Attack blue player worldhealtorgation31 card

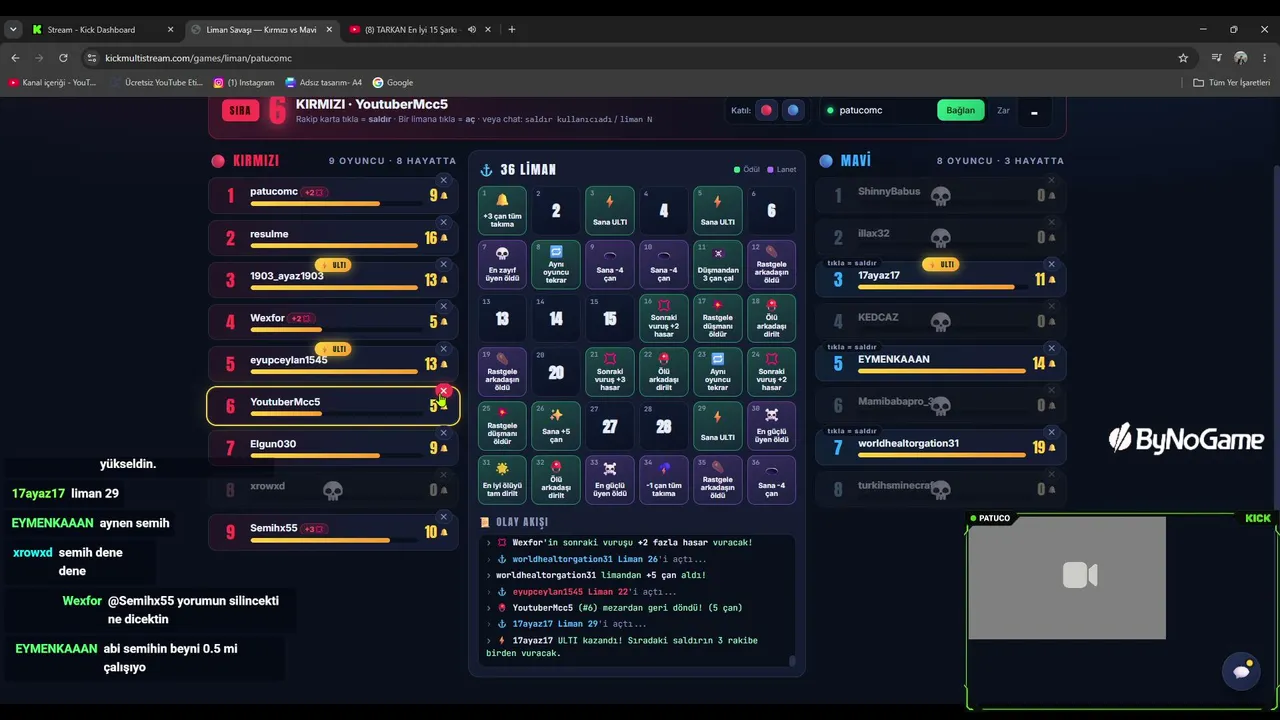940,447
